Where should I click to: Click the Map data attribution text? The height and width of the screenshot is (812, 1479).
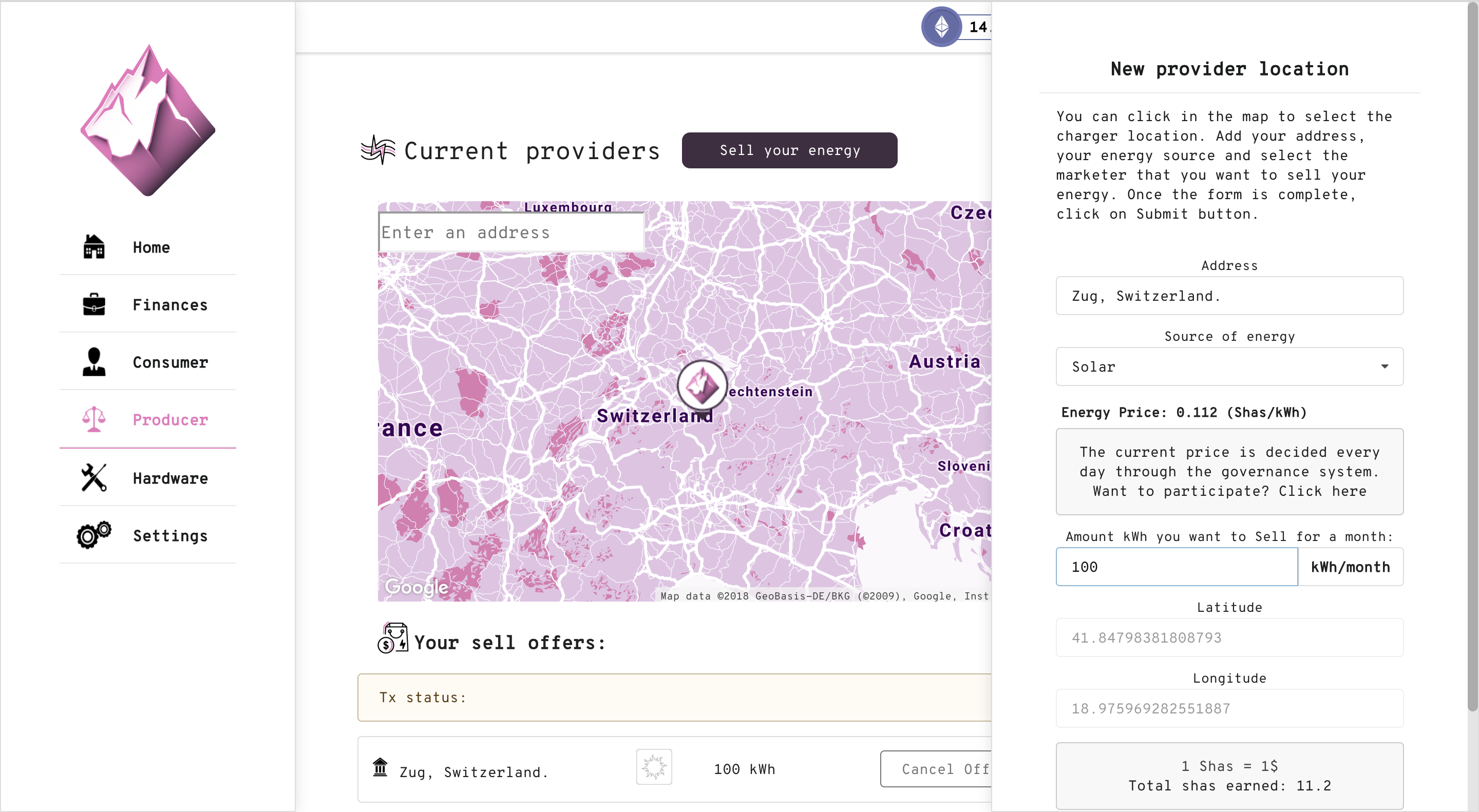coord(824,596)
